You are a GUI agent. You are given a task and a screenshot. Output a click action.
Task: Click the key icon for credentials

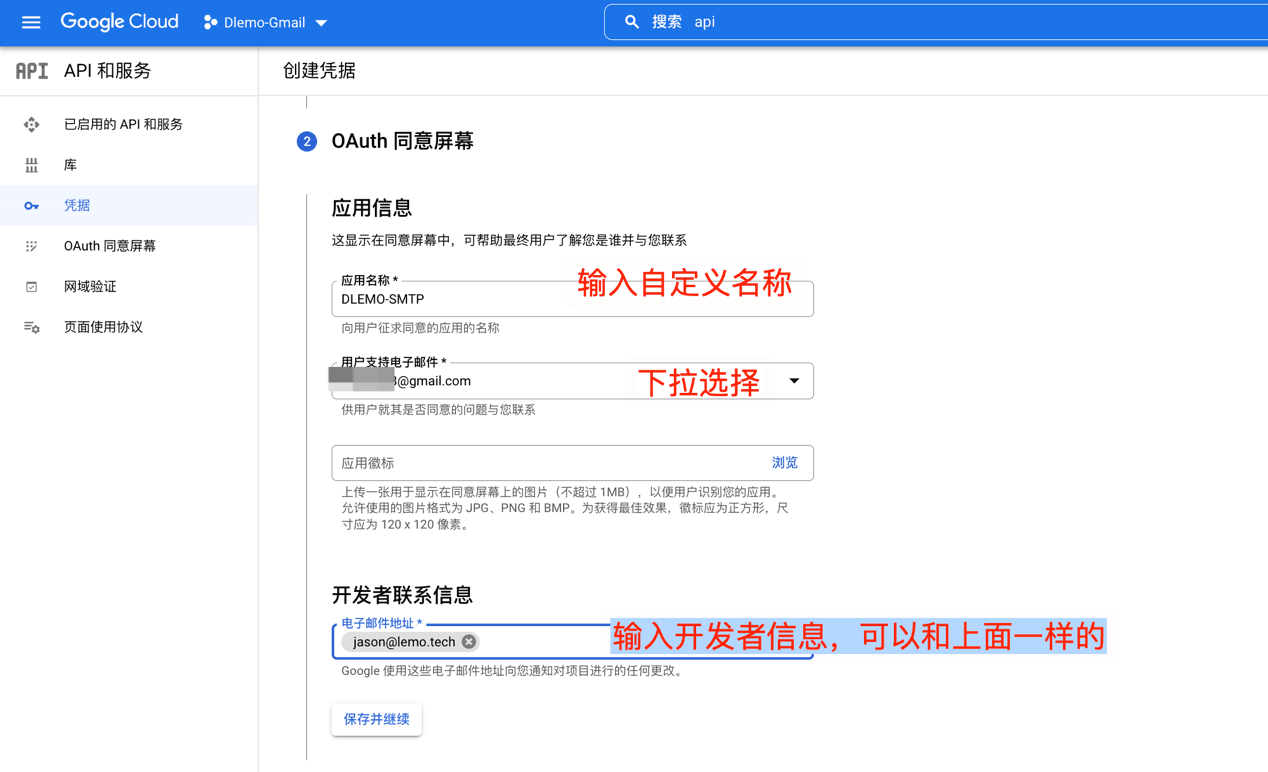[32, 206]
